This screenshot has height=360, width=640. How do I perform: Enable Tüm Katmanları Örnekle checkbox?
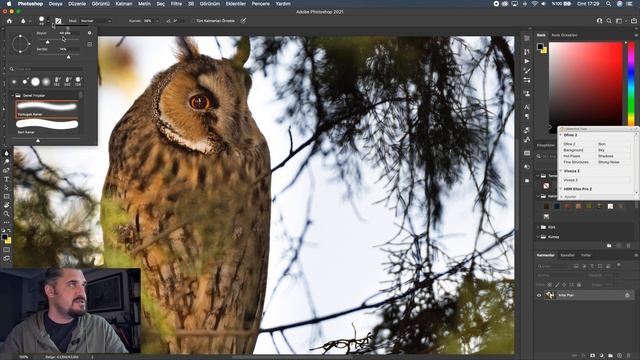tap(193, 21)
